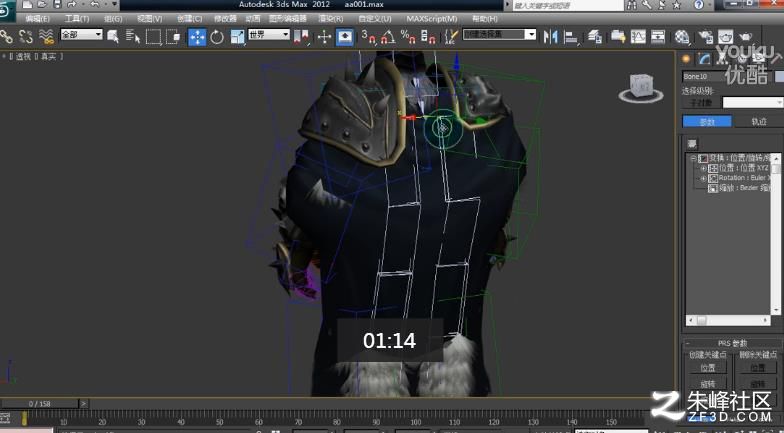Click the Sub-Object button
The width and height of the screenshot is (784, 433).
[x=701, y=102]
